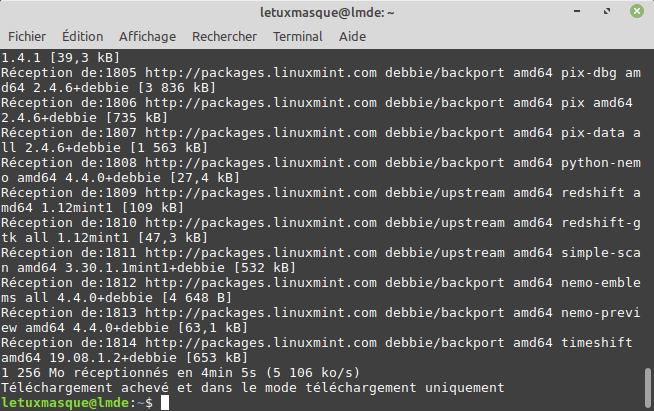Close the terminal with the green X button
This screenshot has height=411, width=654.
[x=636, y=12]
